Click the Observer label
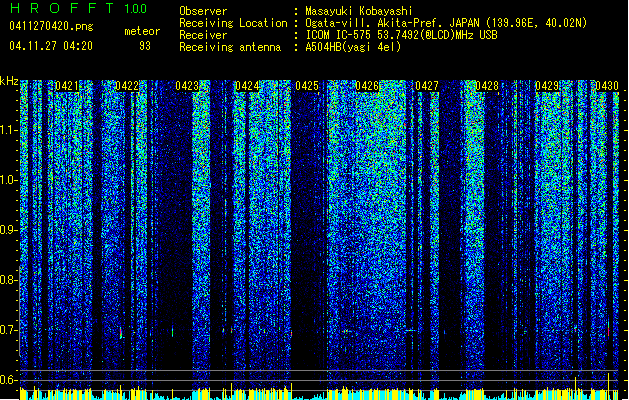Screen dimensions: 629x400 [203, 11]
